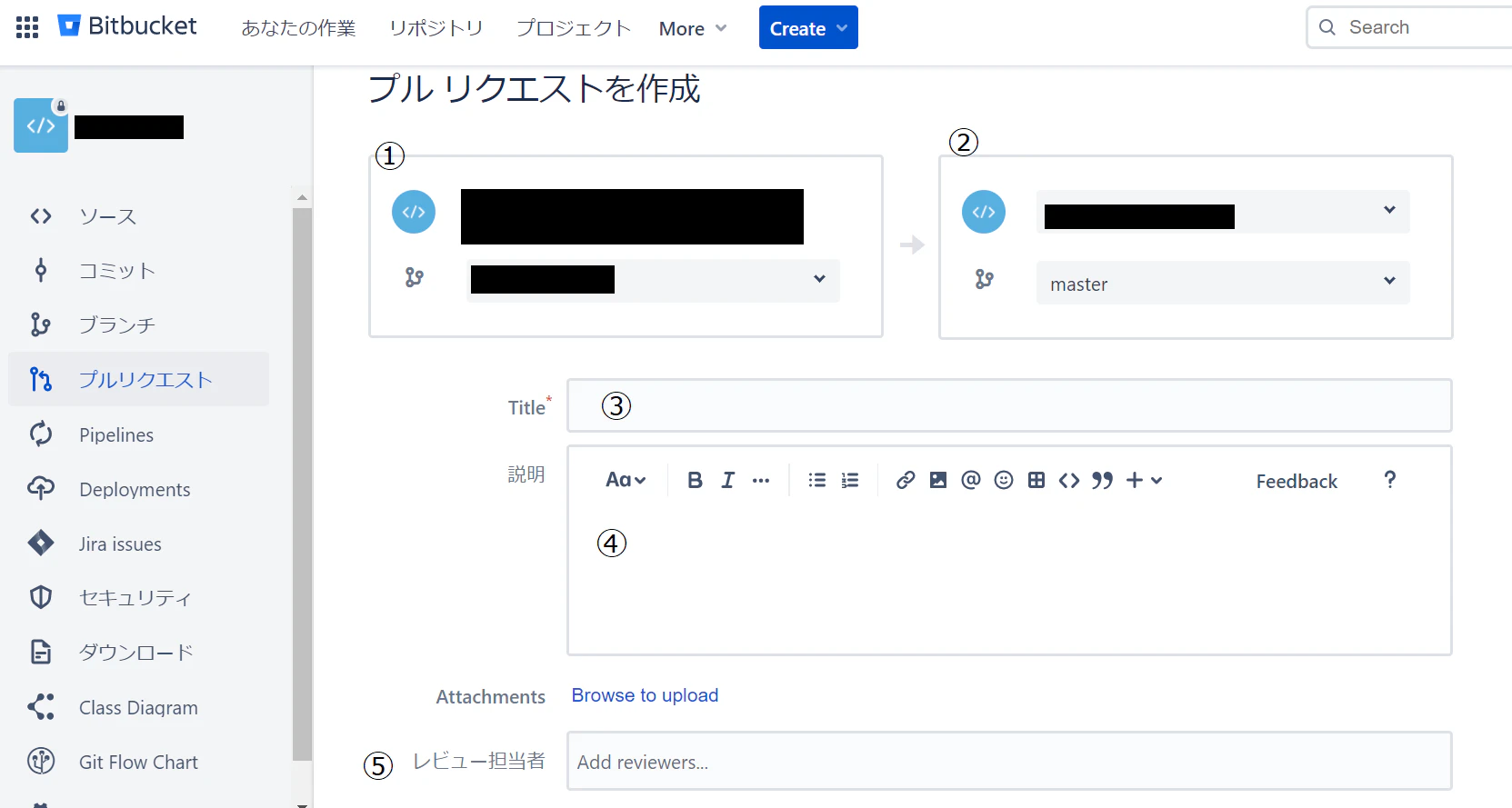Viewport: 1512px width, 808px height.
Task: Click the セキュリティ shield icon
Action: click(x=41, y=597)
